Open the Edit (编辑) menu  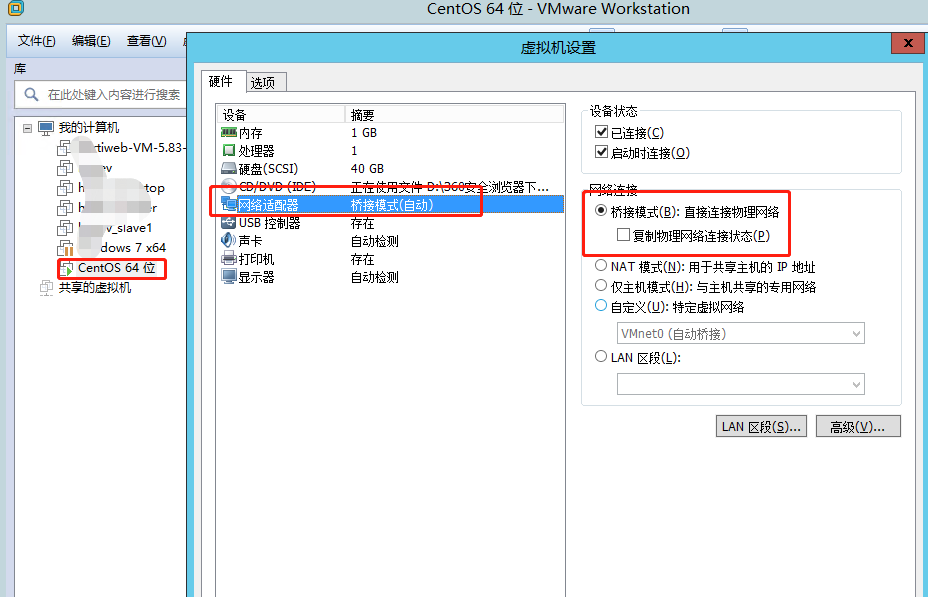pyautogui.click(x=91, y=41)
